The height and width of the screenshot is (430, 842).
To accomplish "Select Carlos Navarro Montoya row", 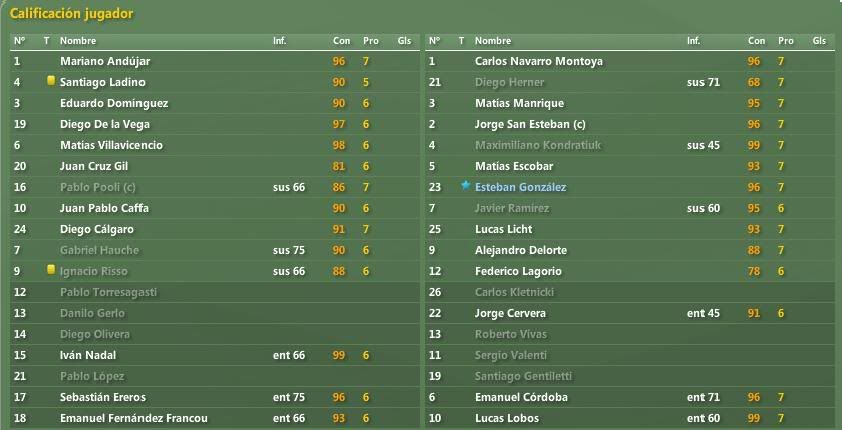I will (x=630, y=61).
